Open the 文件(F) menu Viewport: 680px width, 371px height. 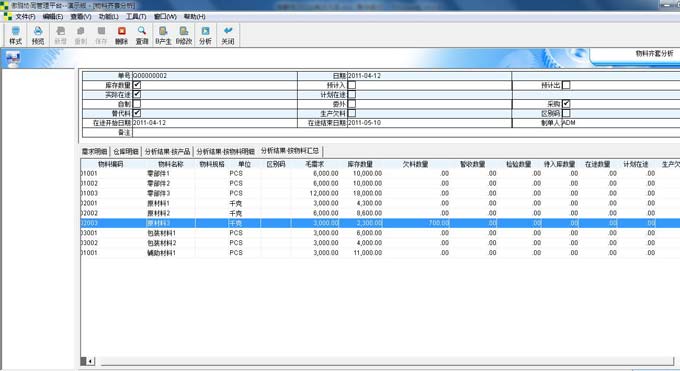point(25,16)
